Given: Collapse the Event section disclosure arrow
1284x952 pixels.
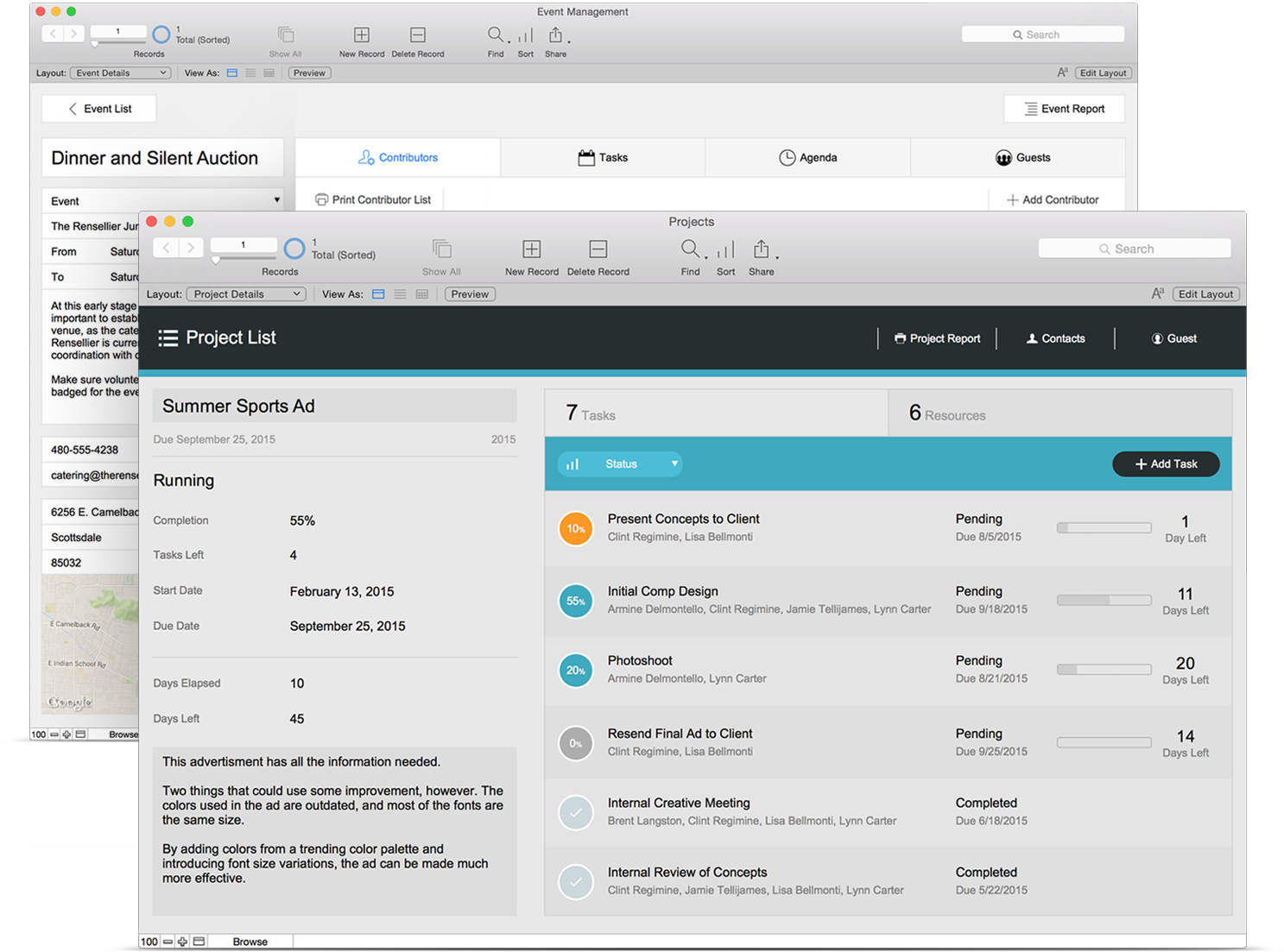Looking at the screenshot, I should coord(276,199).
